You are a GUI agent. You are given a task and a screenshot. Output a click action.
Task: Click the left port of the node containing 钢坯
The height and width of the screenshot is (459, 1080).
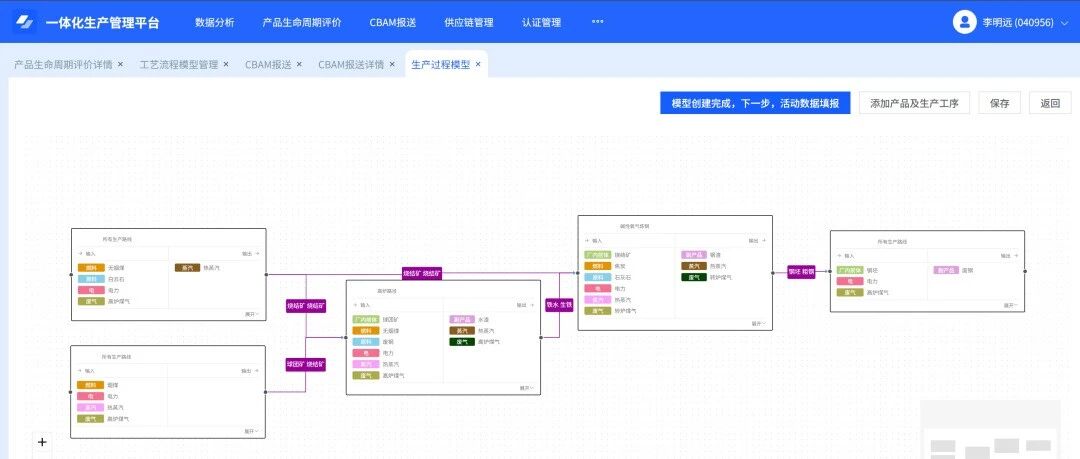click(x=831, y=272)
